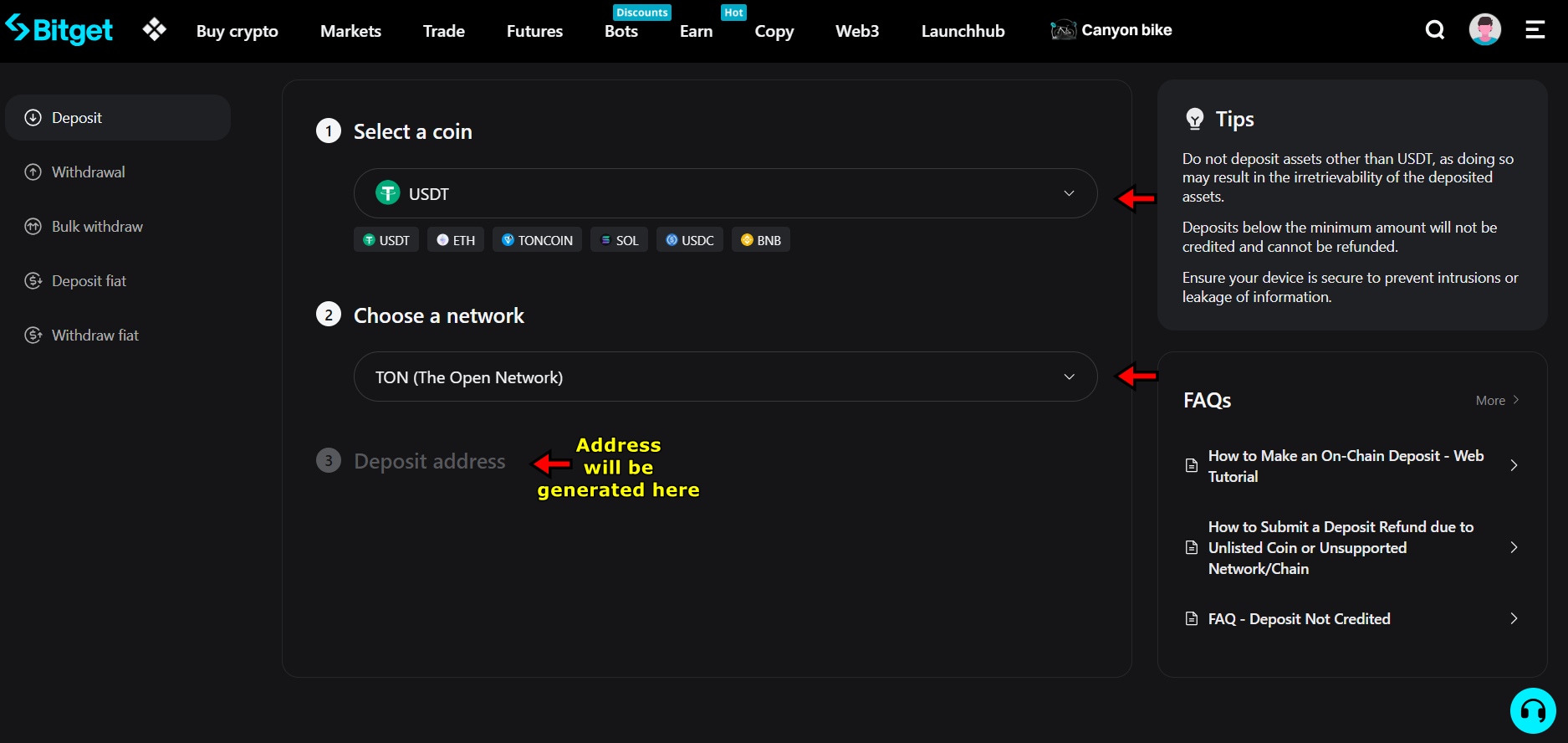This screenshot has width=1568, height=743.
Task: Click the More link in FAQs
Action: [1498, 401]
